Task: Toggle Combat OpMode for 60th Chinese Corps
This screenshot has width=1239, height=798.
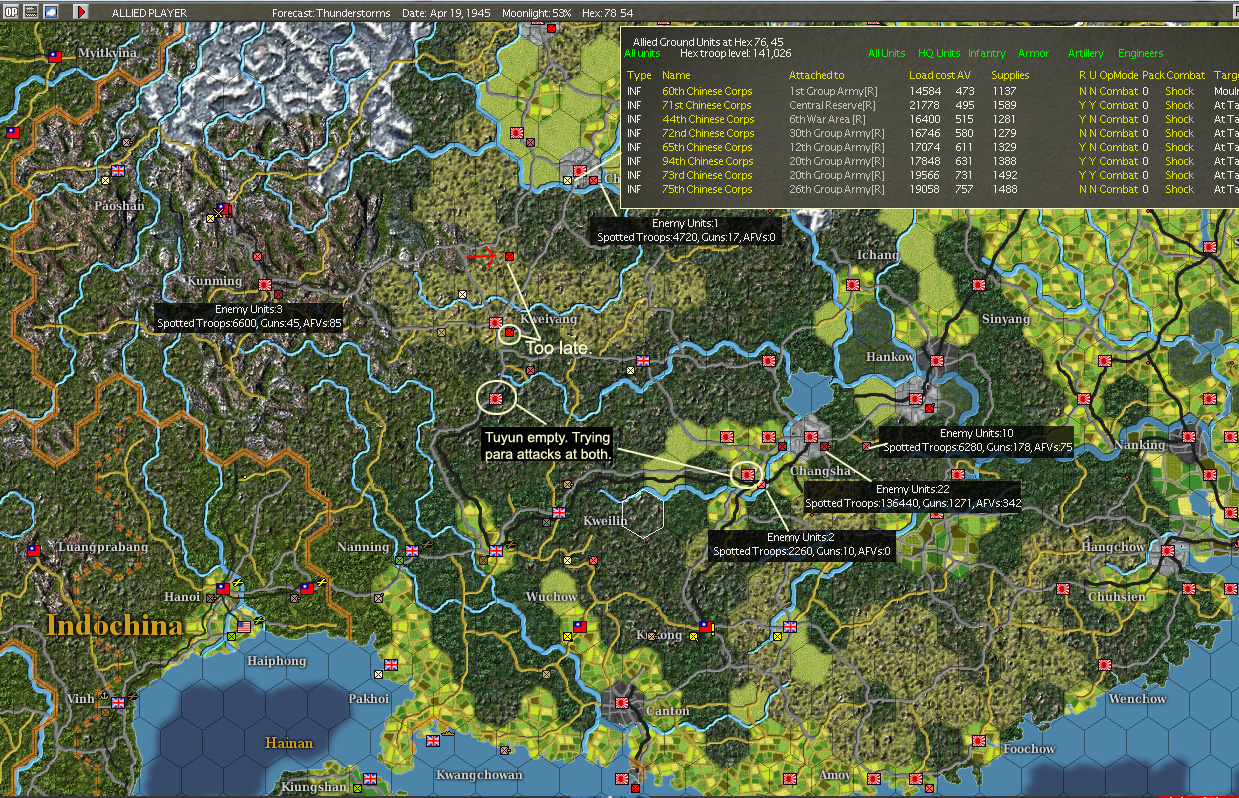Action: [x=1119, y=91]
